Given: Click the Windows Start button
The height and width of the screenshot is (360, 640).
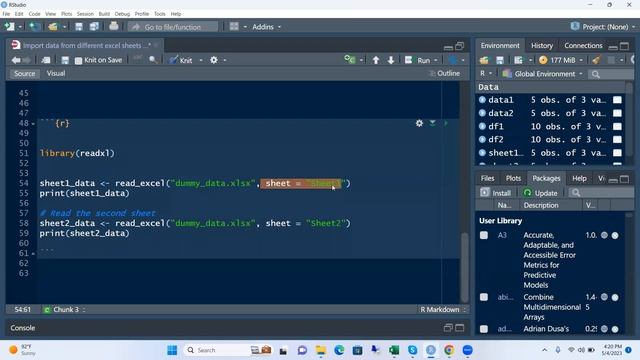Looking at the screenshot, I should point(172,350).
